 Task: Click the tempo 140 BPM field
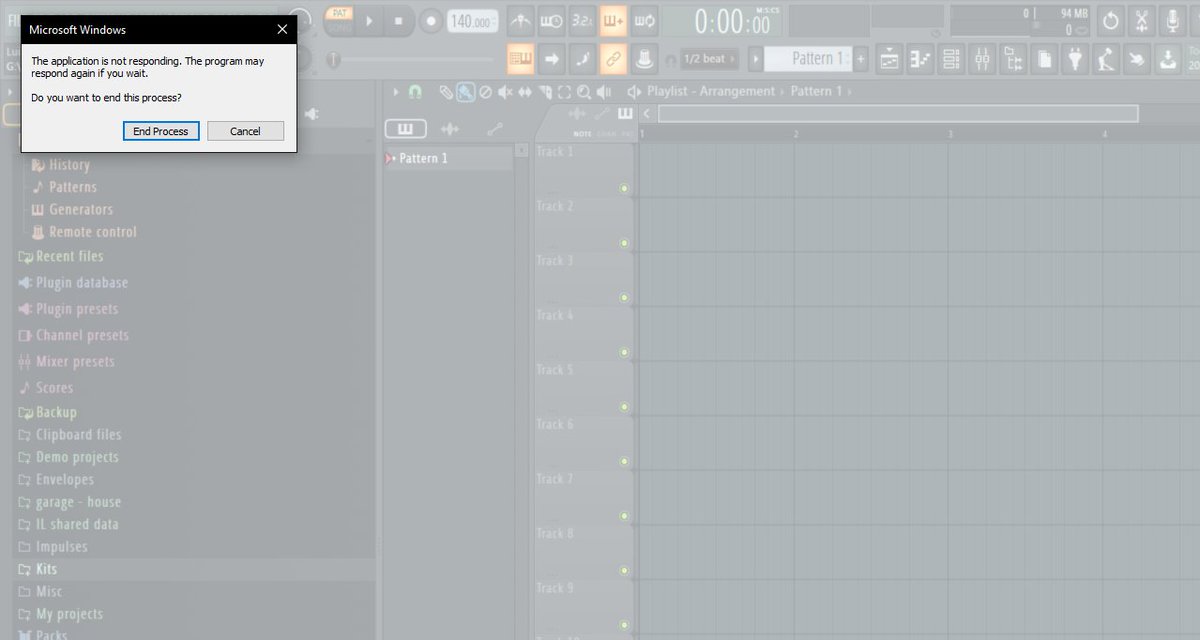pyautogui.click(x=470, y=21)
